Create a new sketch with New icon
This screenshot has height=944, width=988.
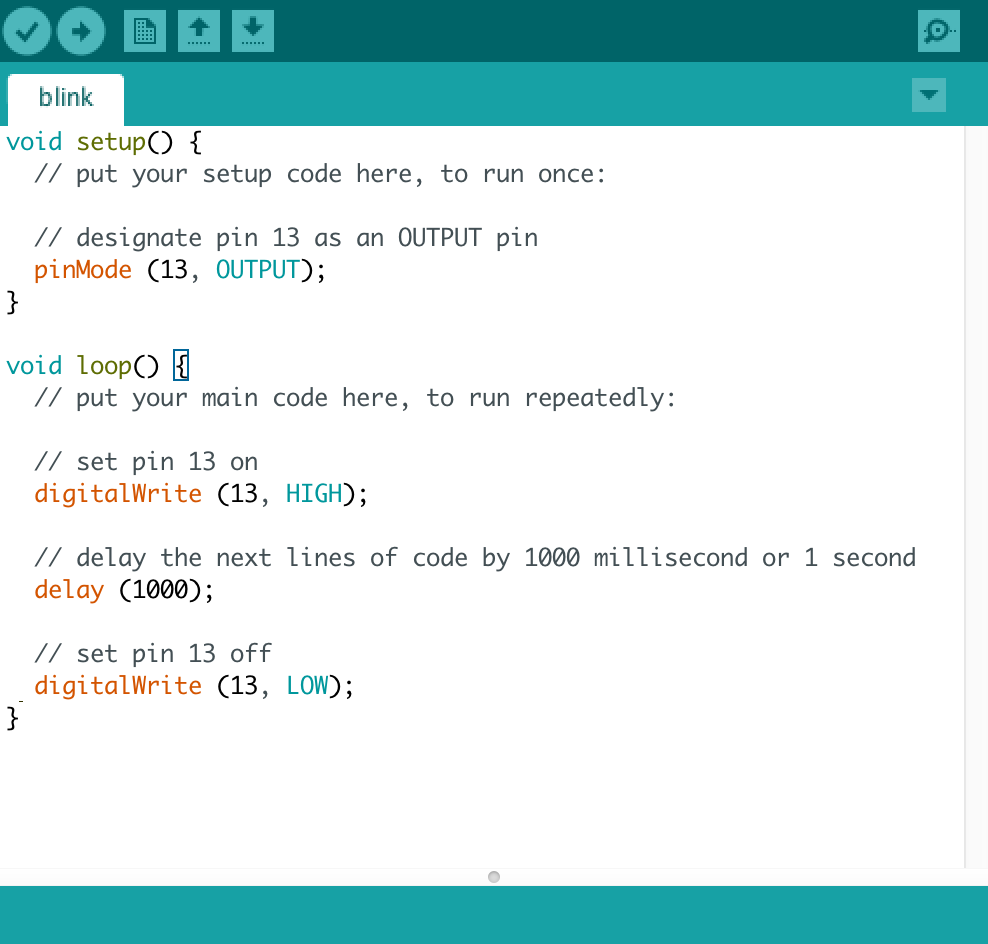click(145, 31)
